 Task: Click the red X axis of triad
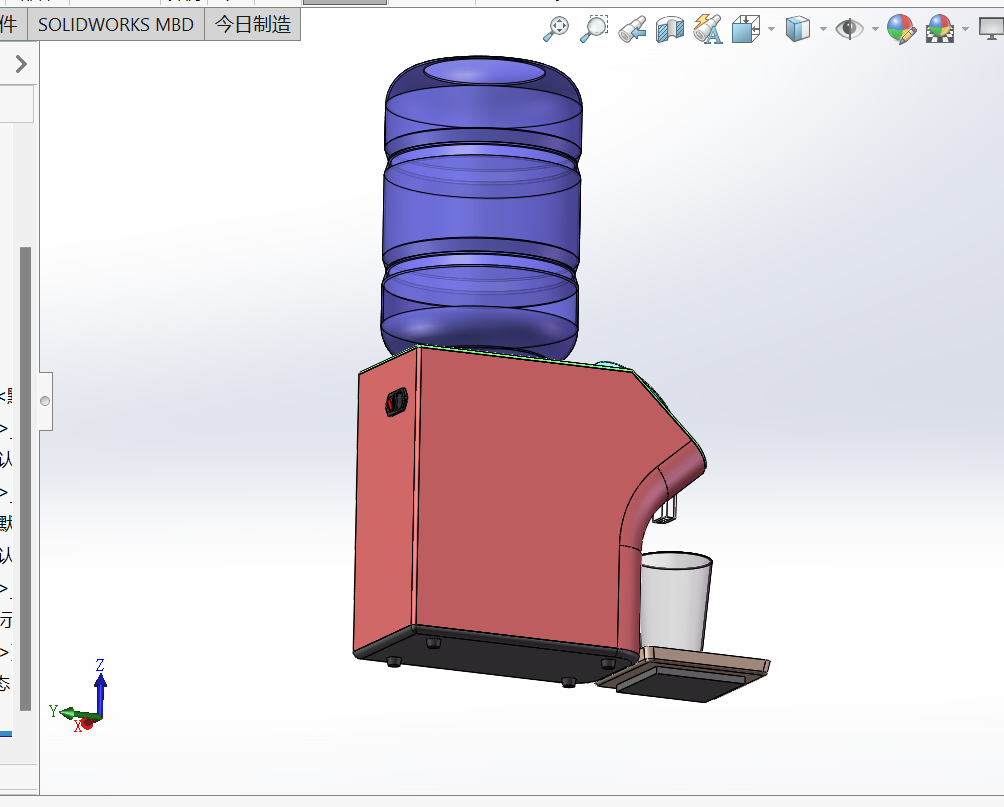click(88, 723)
